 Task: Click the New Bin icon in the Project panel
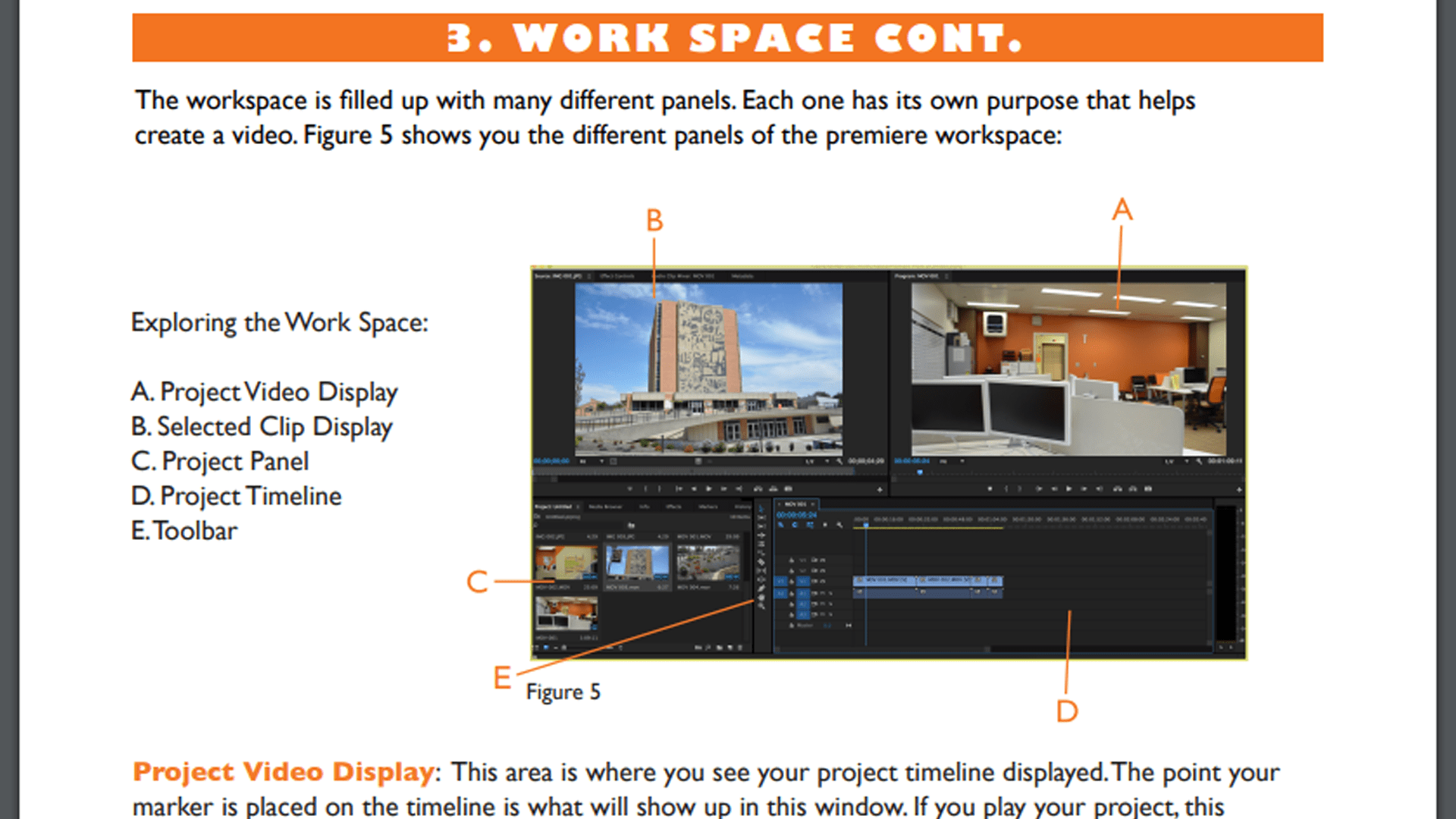[720, 648]
